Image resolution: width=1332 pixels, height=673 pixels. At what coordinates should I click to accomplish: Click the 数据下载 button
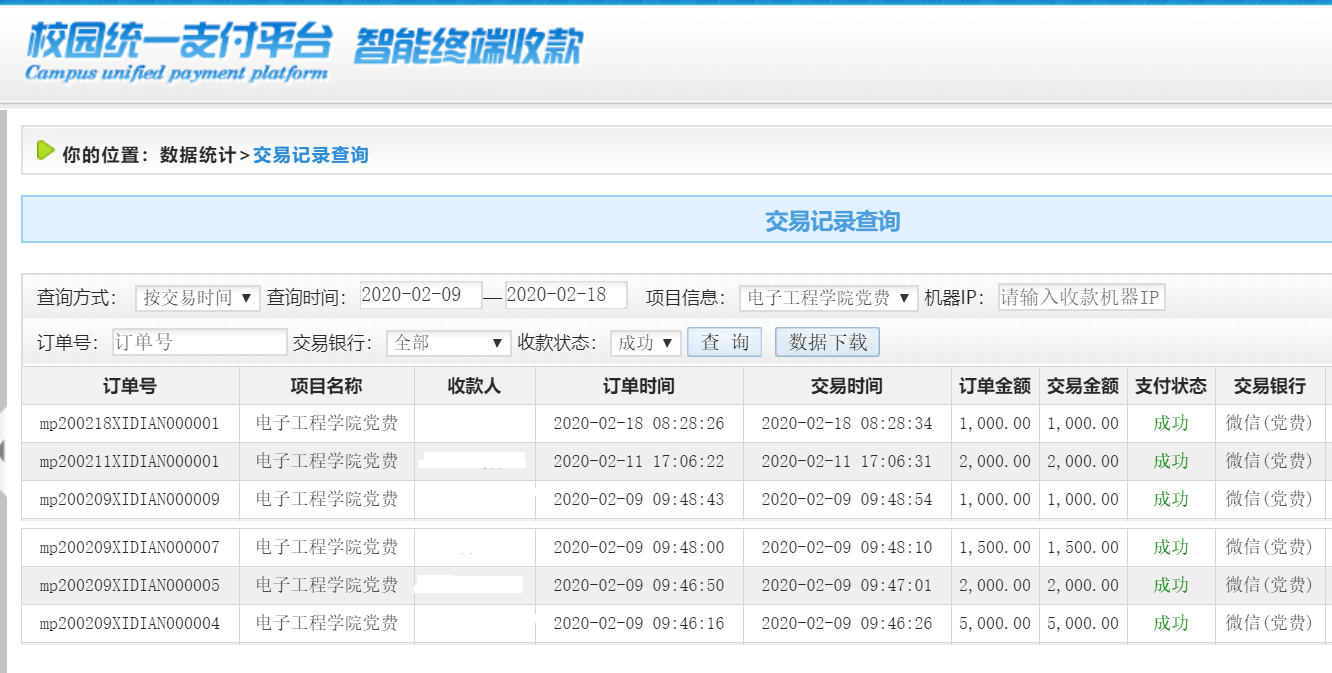coord(827,342)
